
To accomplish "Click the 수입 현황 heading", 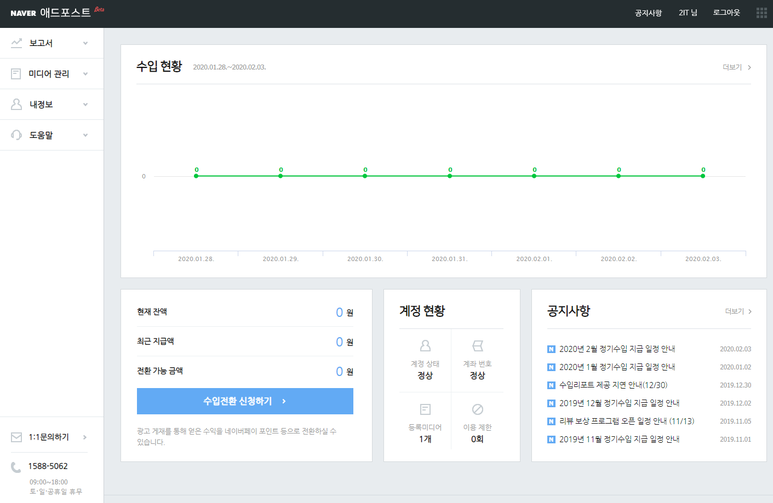I will click(159, 66).
